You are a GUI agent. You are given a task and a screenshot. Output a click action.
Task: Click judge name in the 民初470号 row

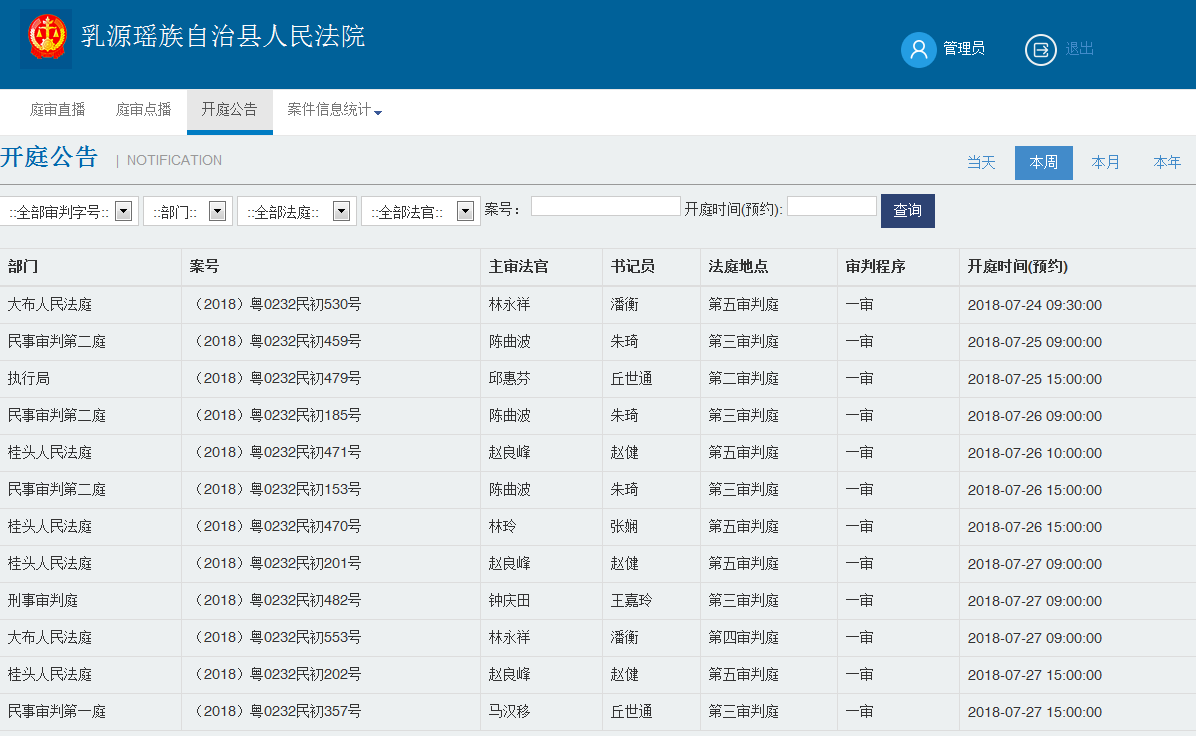(x=503, y=526)
